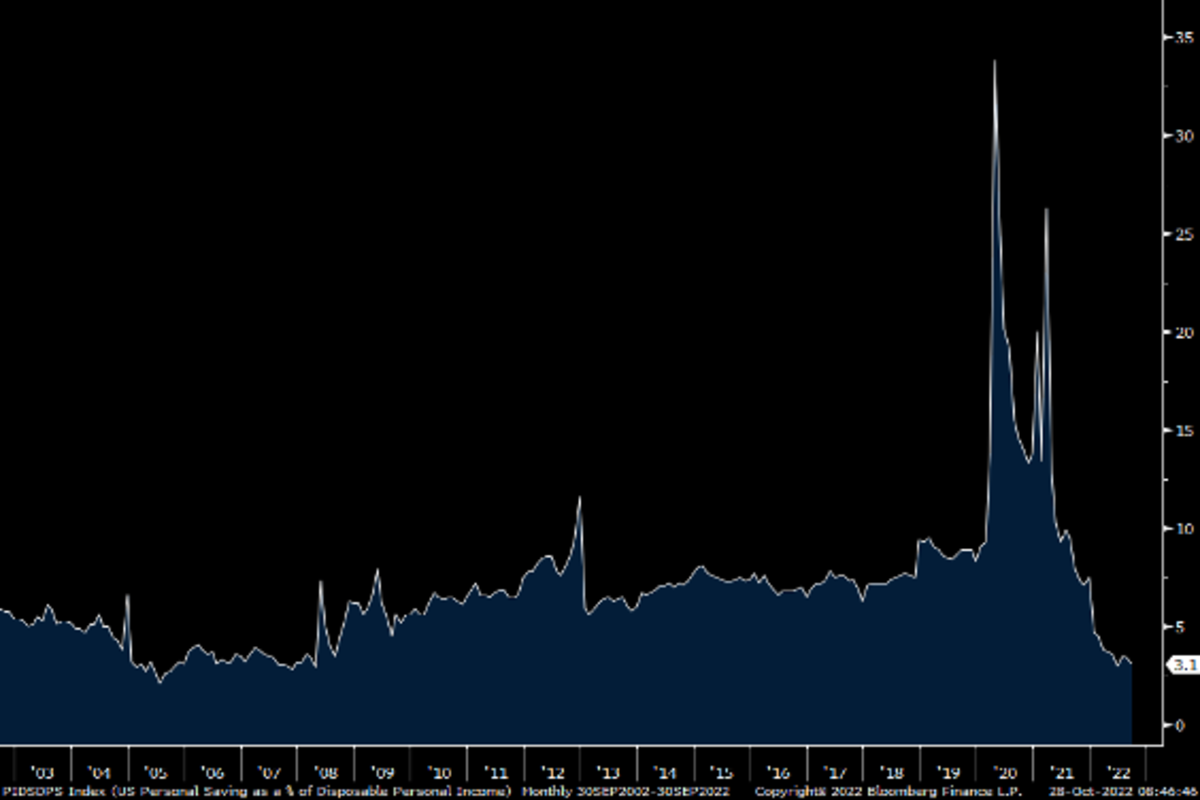Click the '20 year label on x-axis
This screenshot has height=800, width=1200.
(x=1005, y=772)
